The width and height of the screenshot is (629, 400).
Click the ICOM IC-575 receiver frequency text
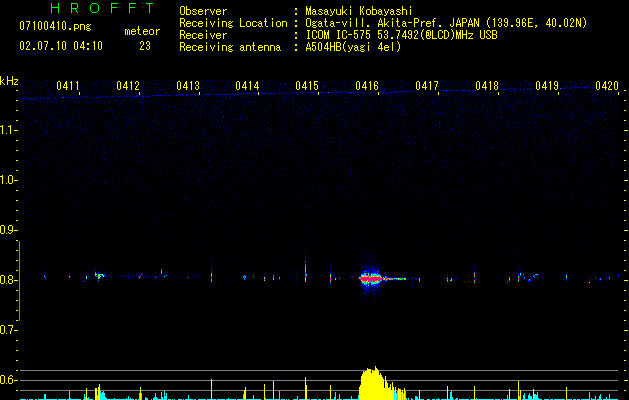pyautogui.click(x=401, y=35)
